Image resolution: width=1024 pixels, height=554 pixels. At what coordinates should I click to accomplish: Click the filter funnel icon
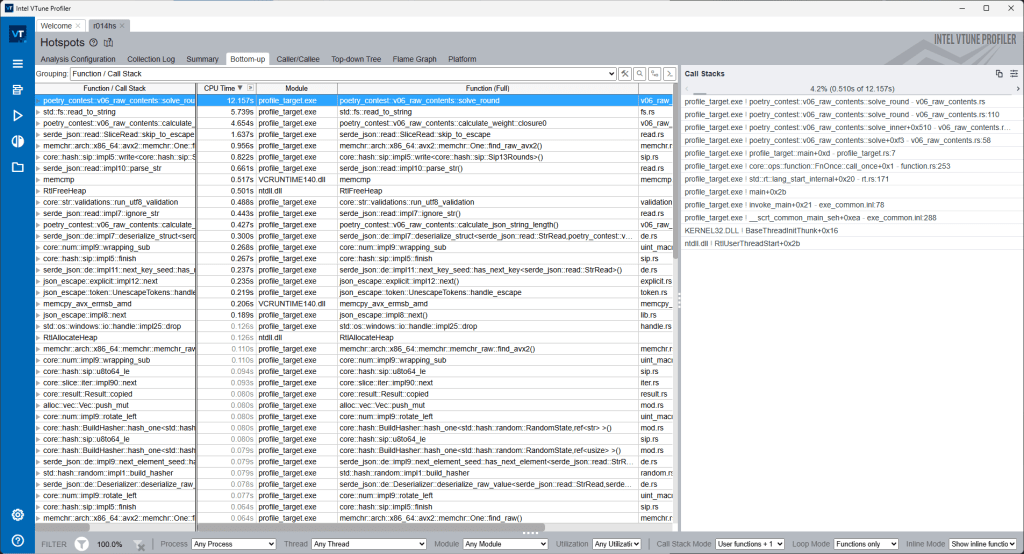[82, 544]
